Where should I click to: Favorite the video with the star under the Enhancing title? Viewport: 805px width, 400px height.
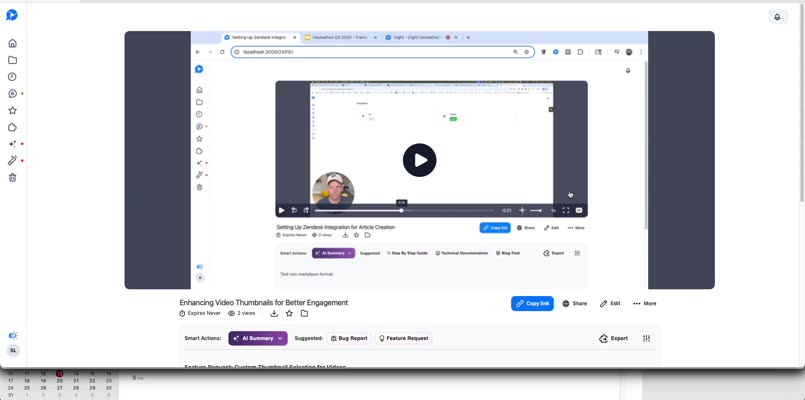(289, 313)
